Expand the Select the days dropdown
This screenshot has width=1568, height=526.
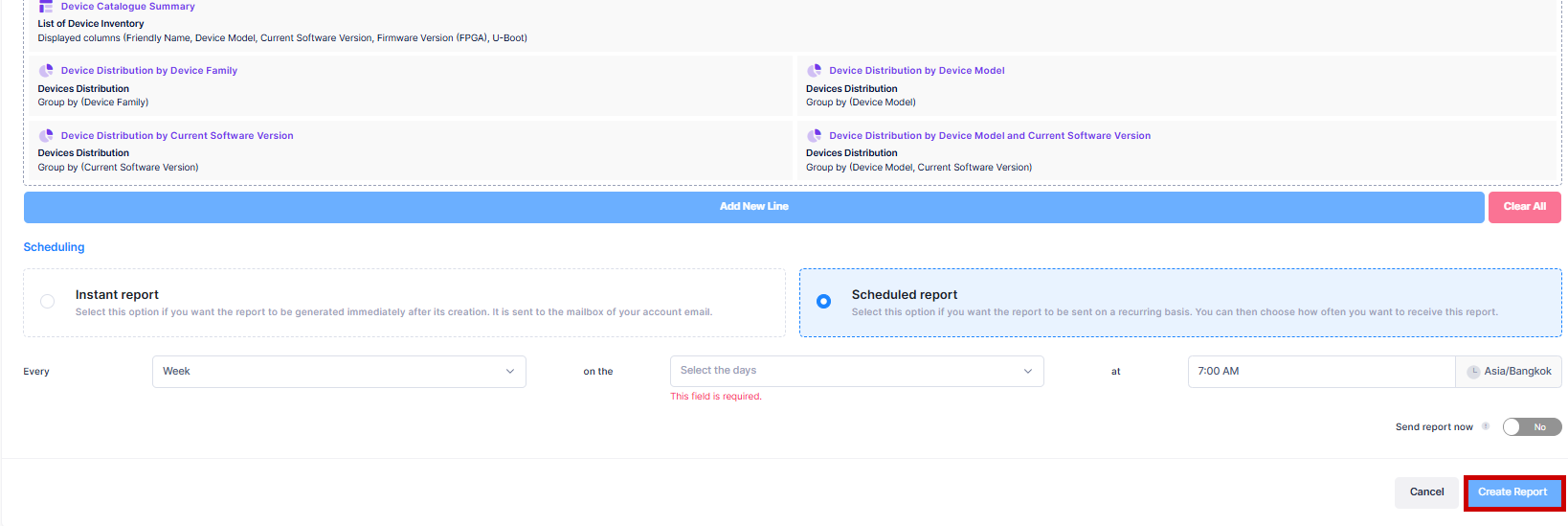pyautogui.click(x=856, y=371)
